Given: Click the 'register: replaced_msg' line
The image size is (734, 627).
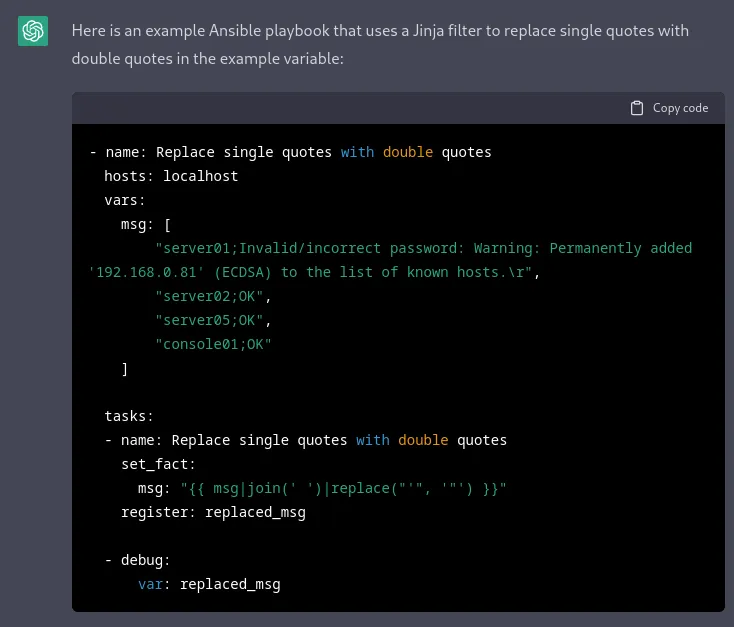Looking at the screenshot, I should point(213,512).
